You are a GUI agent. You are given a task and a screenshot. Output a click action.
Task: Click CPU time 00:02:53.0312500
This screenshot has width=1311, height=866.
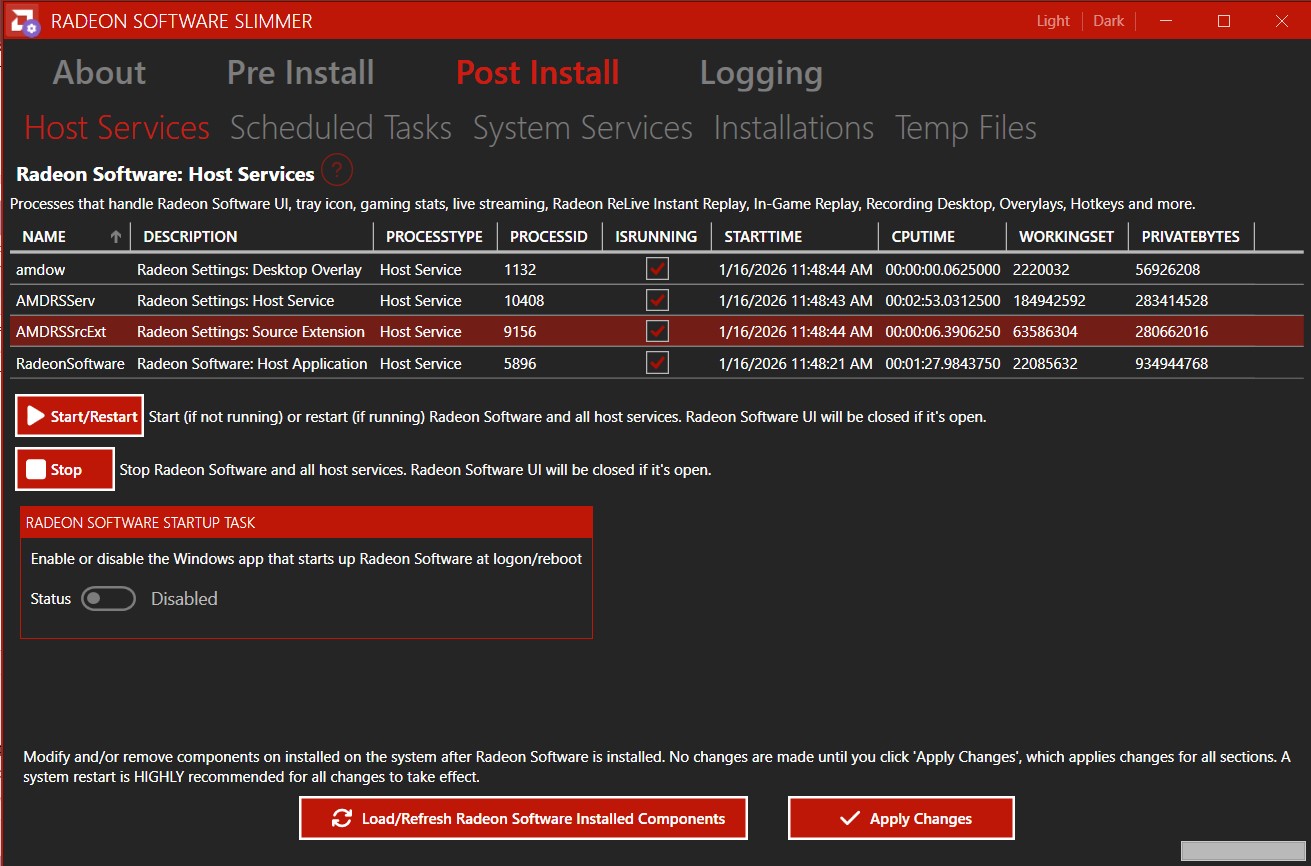[x=943, y=301]
